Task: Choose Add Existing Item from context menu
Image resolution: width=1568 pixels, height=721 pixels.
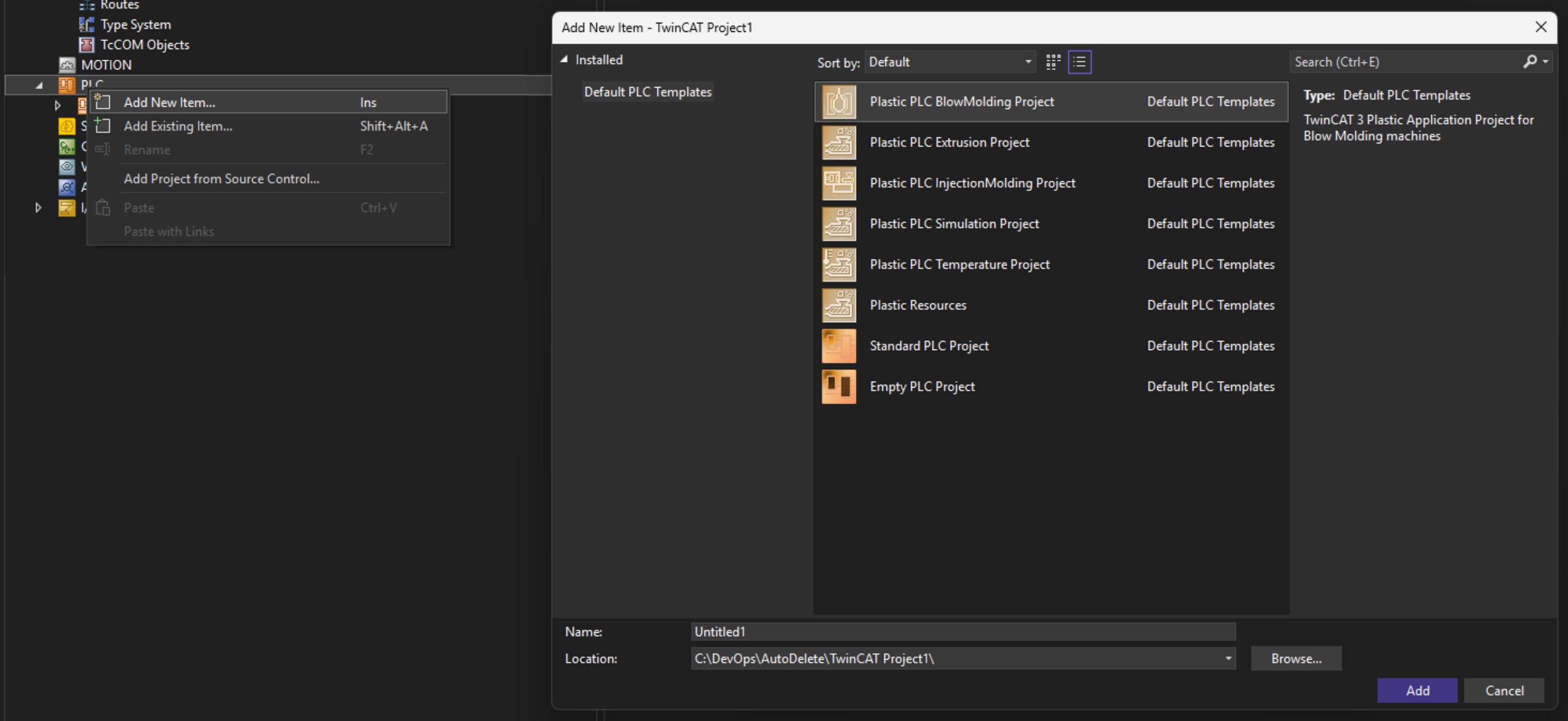Action: (x=268, y=126)
